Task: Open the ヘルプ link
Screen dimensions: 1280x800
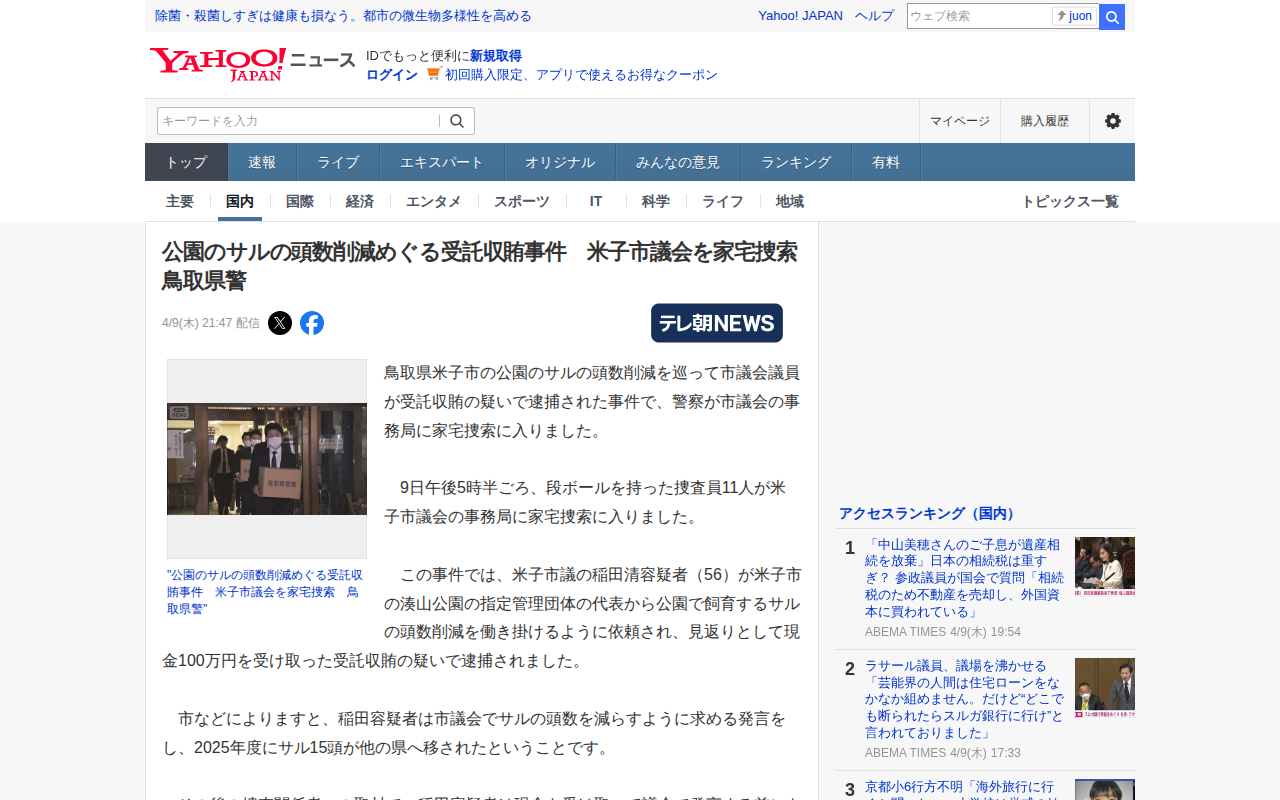Action: [874, 16]
